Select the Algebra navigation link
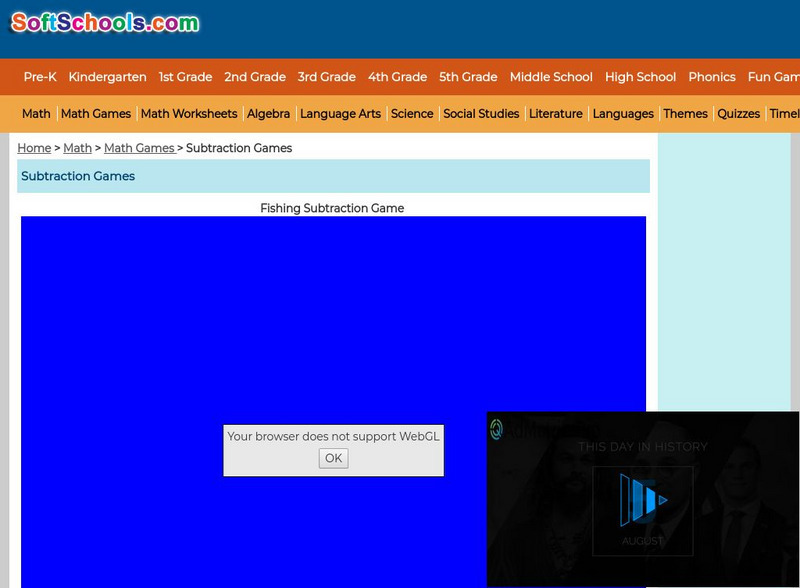800x588 pixels. [268, 113]
